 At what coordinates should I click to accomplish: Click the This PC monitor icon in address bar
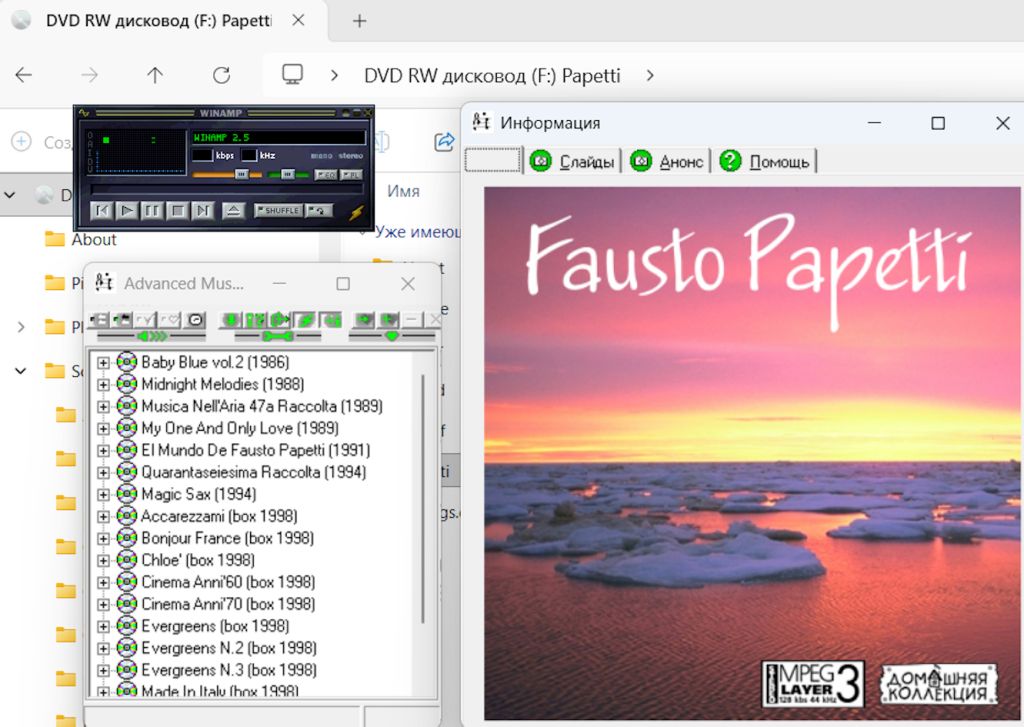click(x=292, y=74)
